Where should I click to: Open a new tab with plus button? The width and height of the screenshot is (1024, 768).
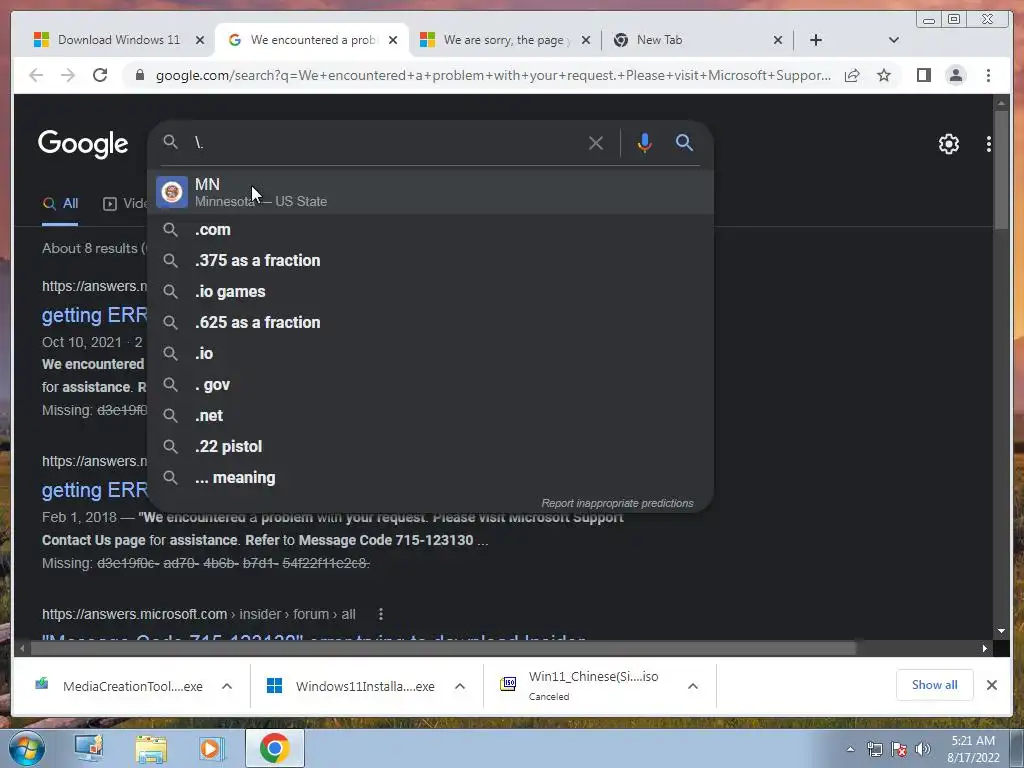(816, 40)
